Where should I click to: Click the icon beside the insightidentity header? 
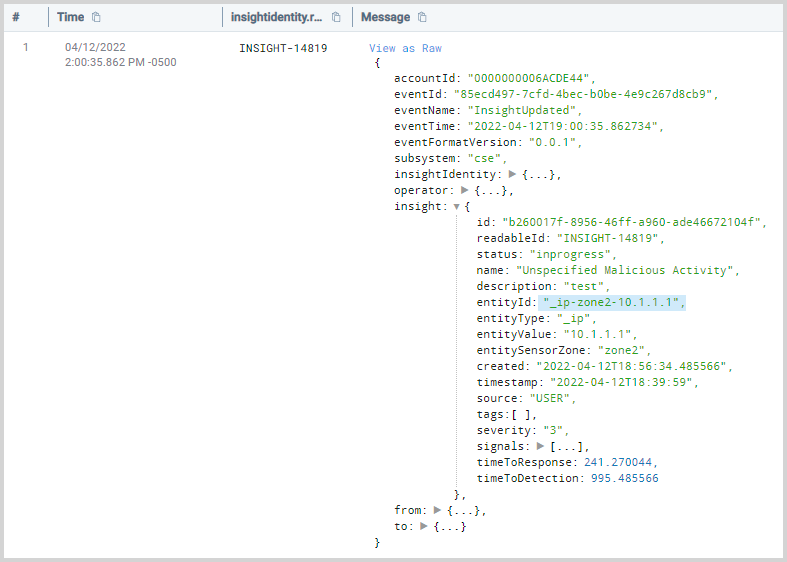click(336, 18)
